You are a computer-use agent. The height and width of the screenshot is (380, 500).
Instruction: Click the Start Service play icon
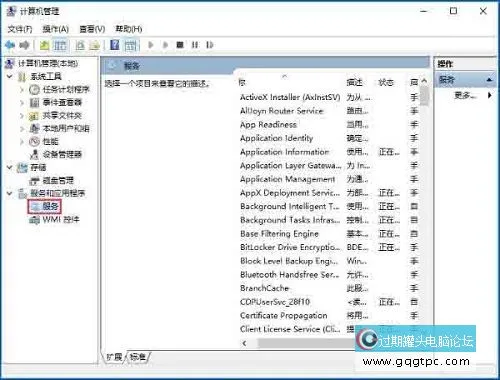(151, 45)
